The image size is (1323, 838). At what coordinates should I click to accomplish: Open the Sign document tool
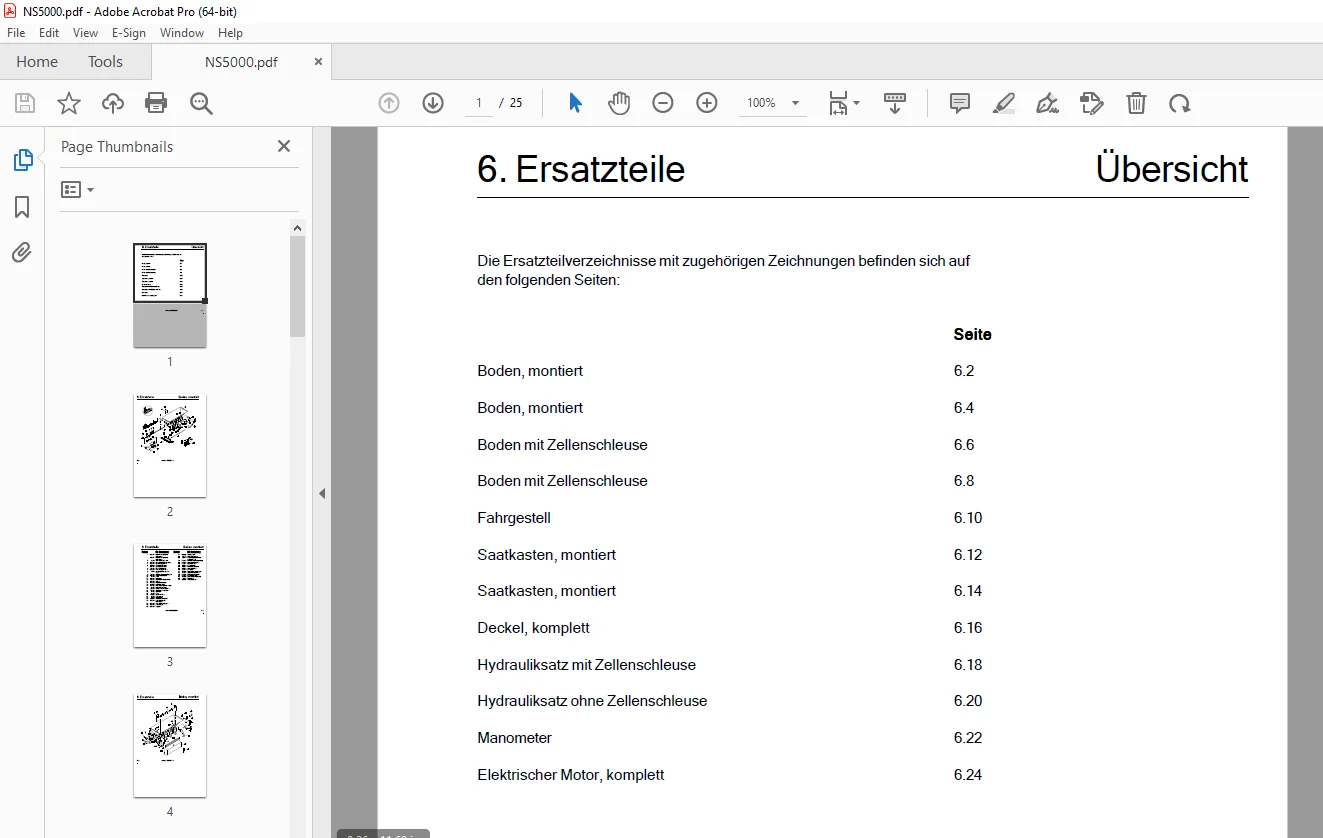[x=1047, y=103]
